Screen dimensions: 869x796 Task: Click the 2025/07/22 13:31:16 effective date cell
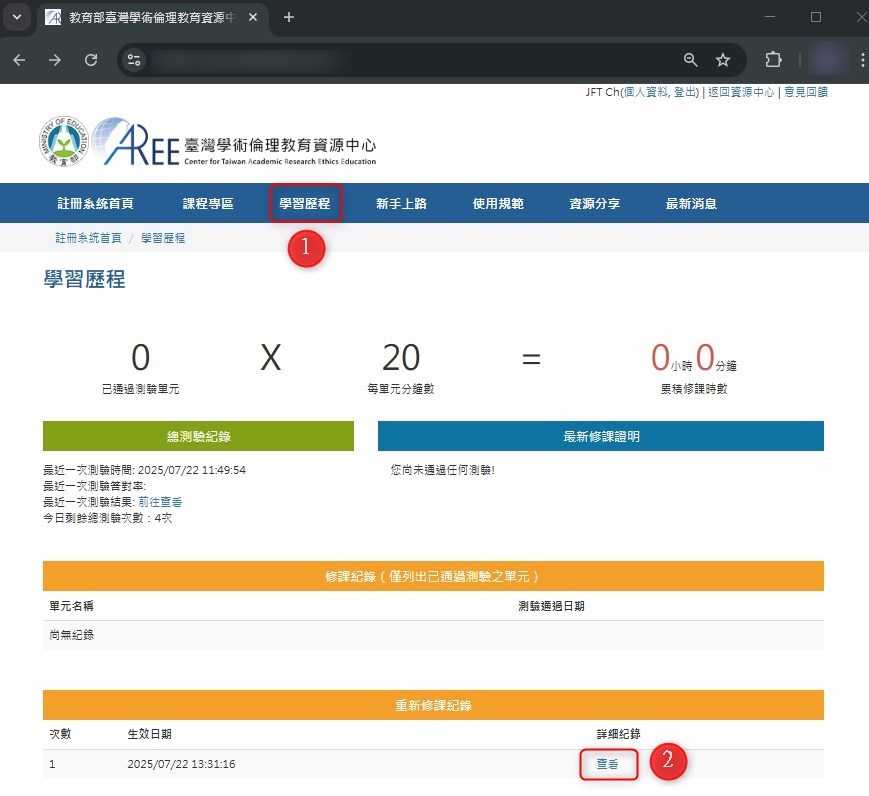coord(181,764)
